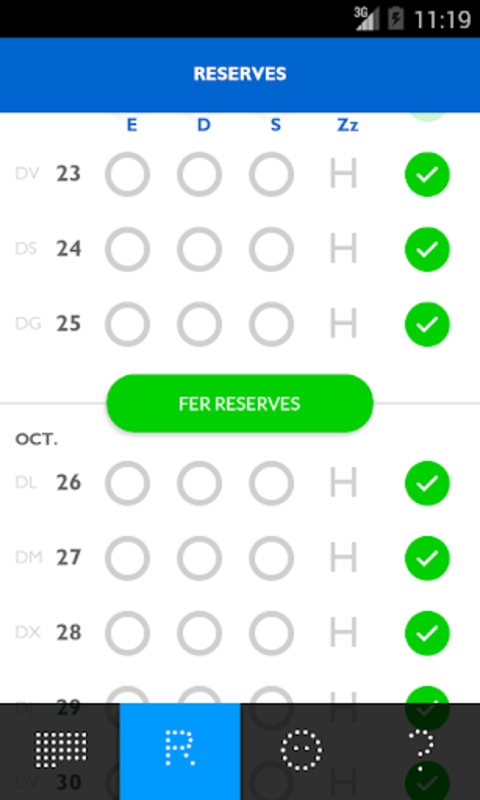Image resolution: width=480 pixels, height=800 pixels.
Task: Tap the H icon for day 26
Action: click(343, 483)
